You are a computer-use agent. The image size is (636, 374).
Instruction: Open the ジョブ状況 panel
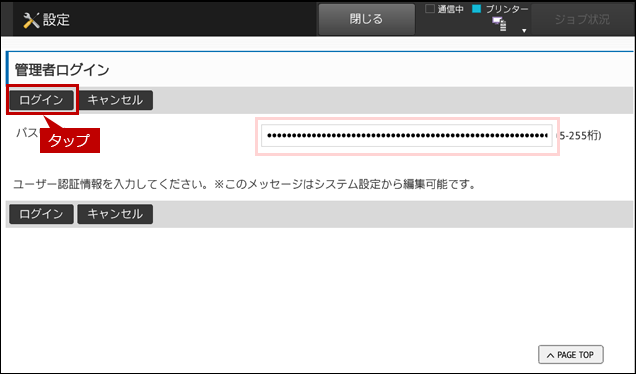coord(582,19)
